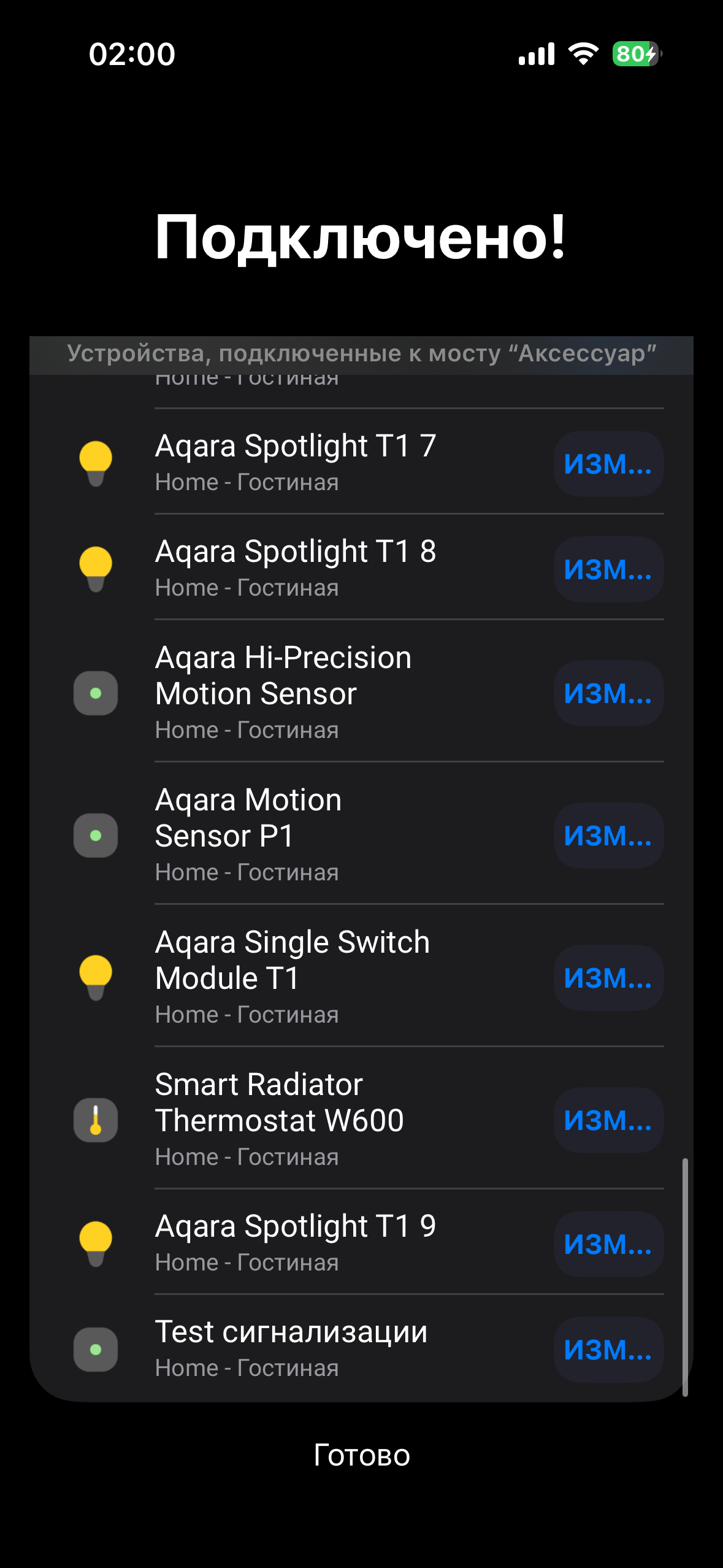Tap the Hi-Precision Motion Sensor icon
The height and width of the screenshot is (1568, 723).
click(x=96, y=693)
